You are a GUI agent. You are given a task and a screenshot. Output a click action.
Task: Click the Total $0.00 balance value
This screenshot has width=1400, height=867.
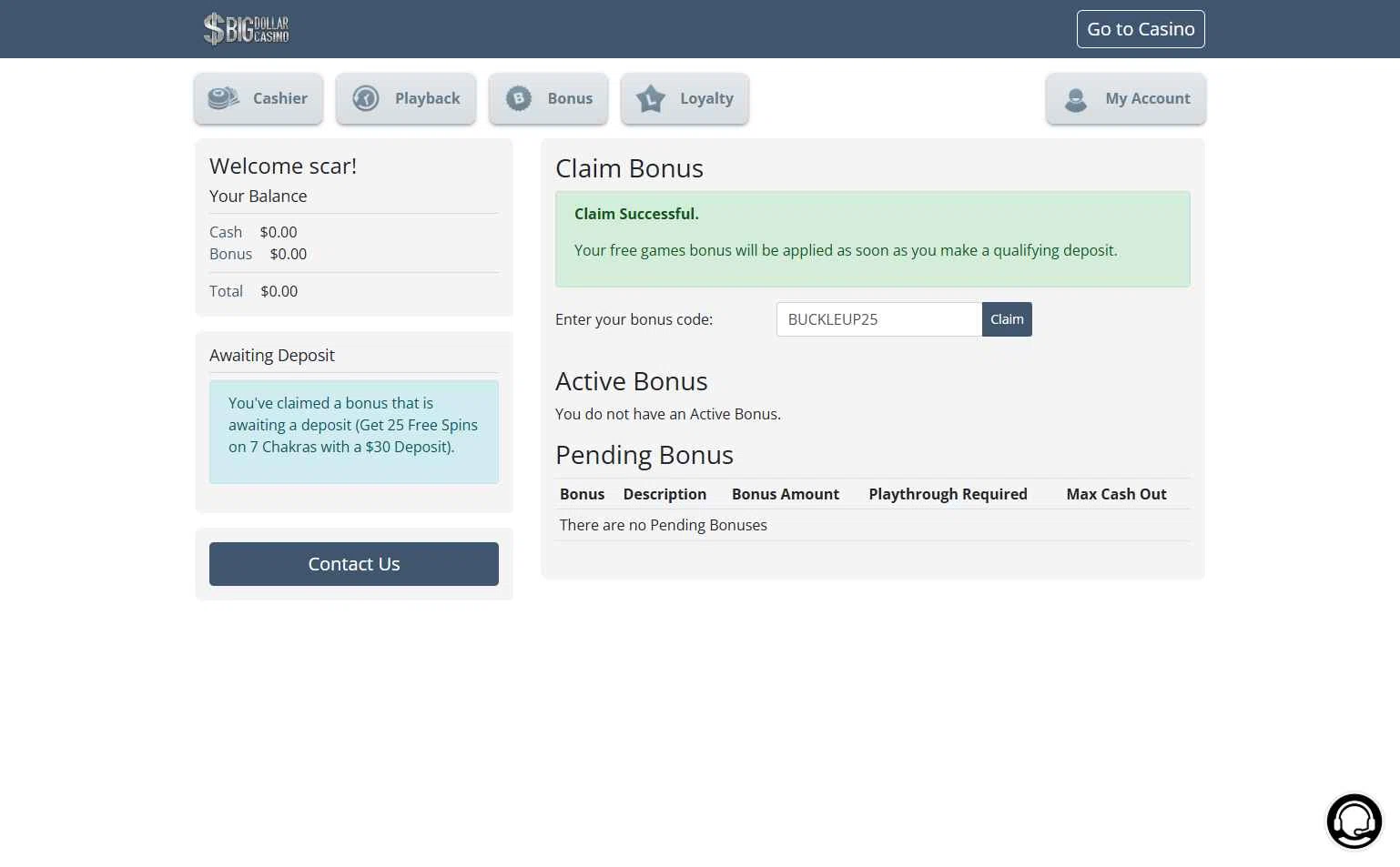279,291
